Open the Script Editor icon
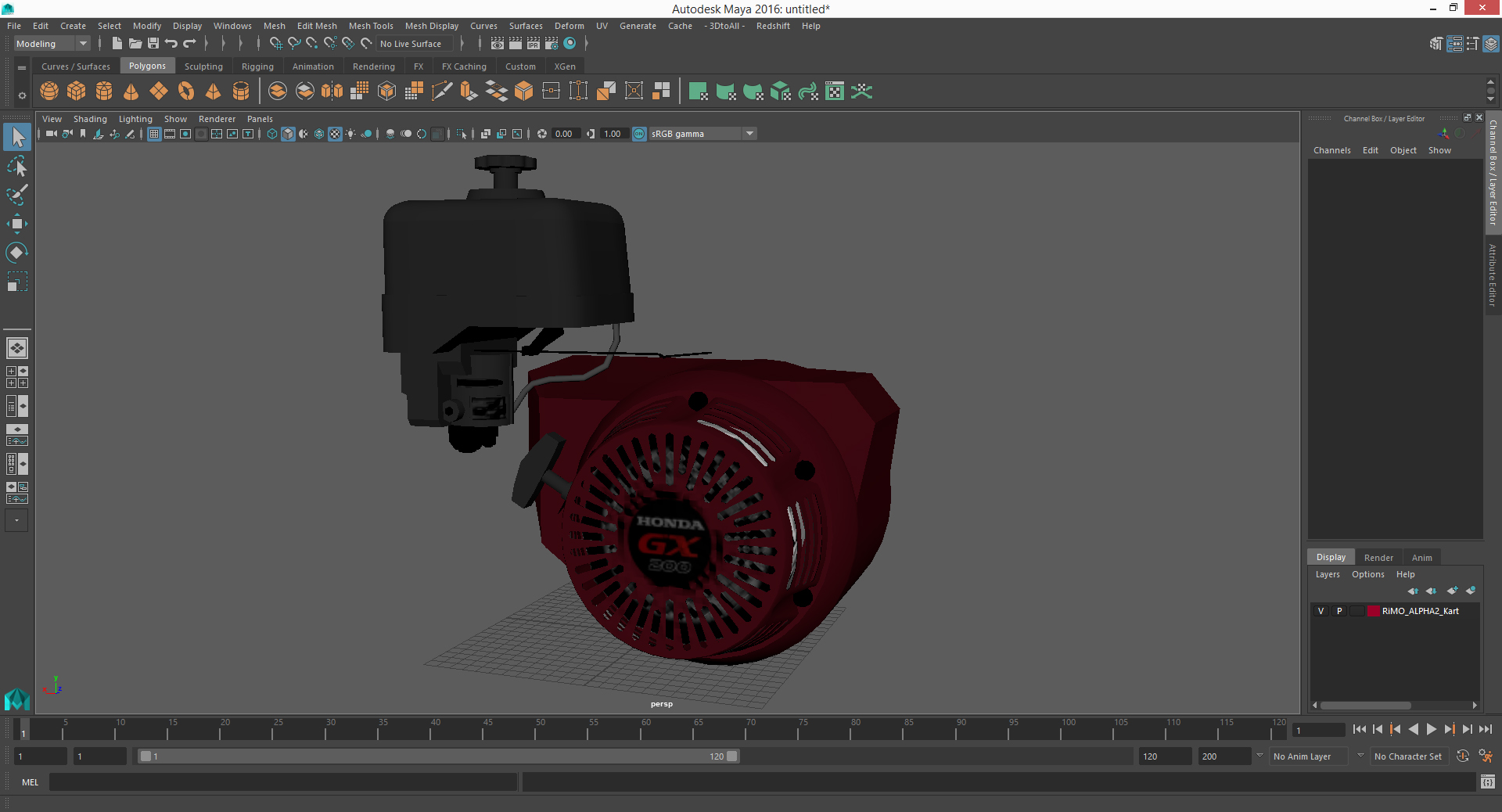 pyautogui.click(x=1488, y=781)
